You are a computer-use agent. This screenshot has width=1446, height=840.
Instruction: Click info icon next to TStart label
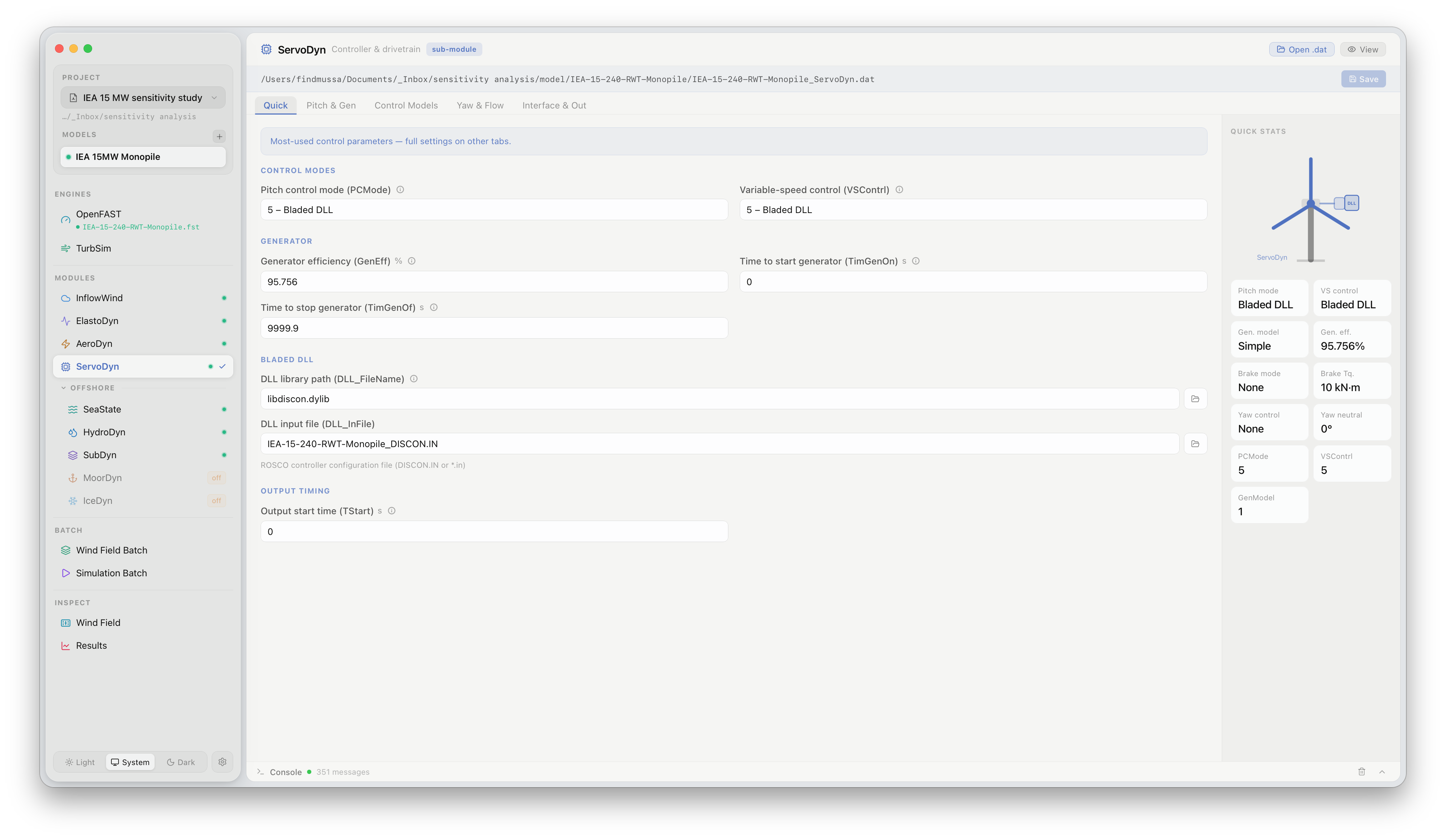click(392, 511)
